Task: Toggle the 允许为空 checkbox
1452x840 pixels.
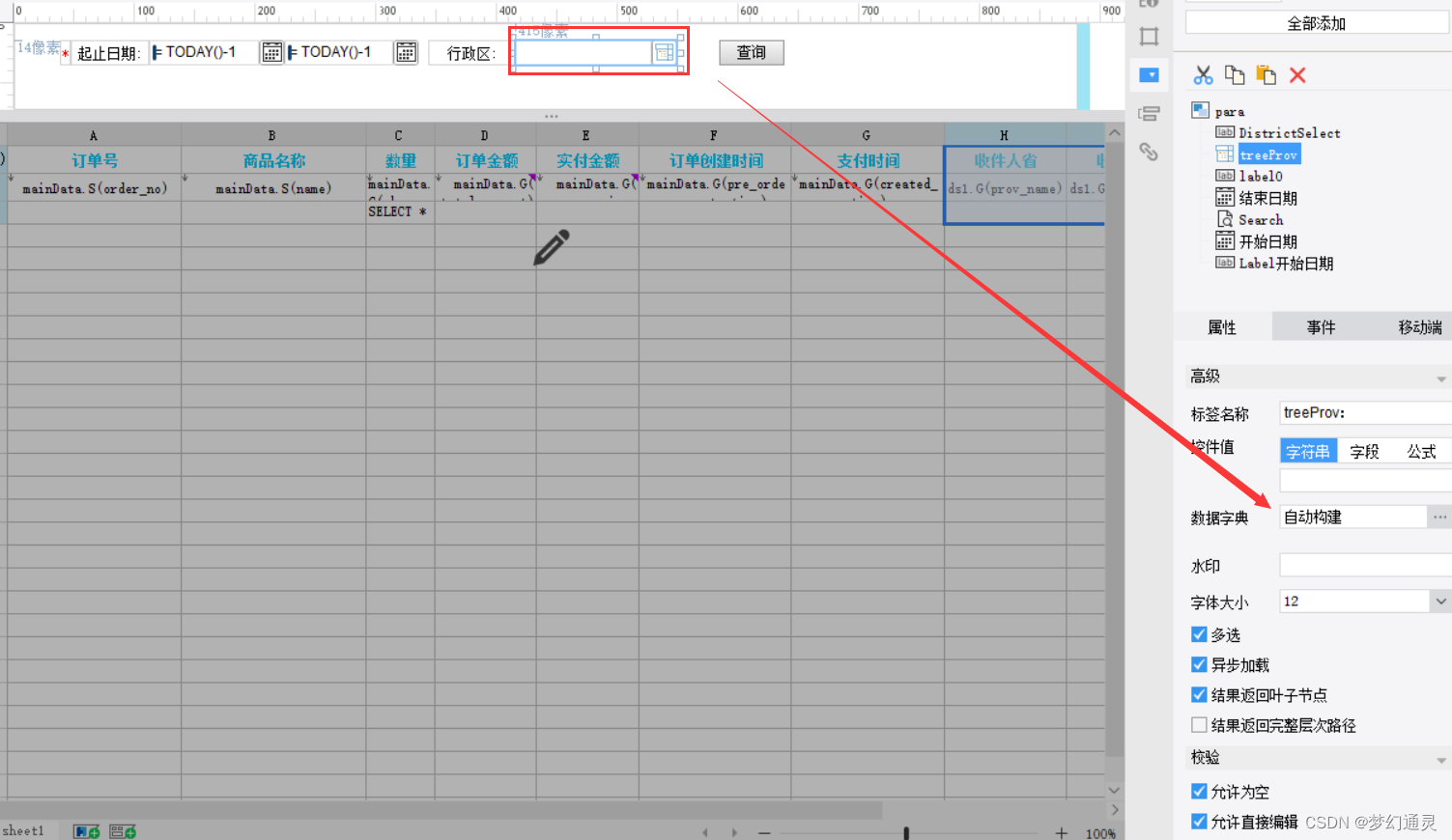Action: pos(1199,791)
